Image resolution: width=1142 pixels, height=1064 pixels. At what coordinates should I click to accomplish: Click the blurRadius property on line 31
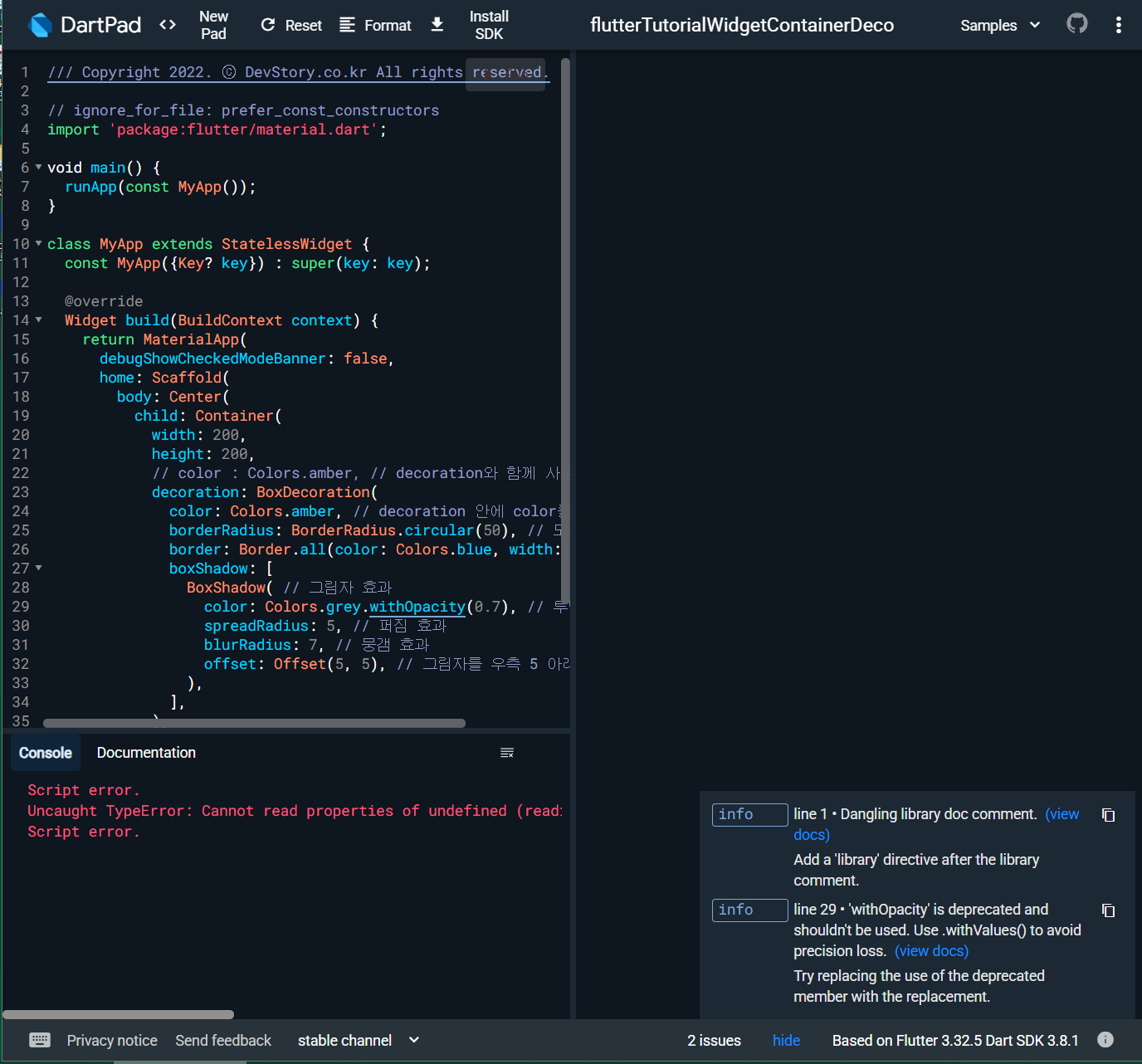click(247, 645)
